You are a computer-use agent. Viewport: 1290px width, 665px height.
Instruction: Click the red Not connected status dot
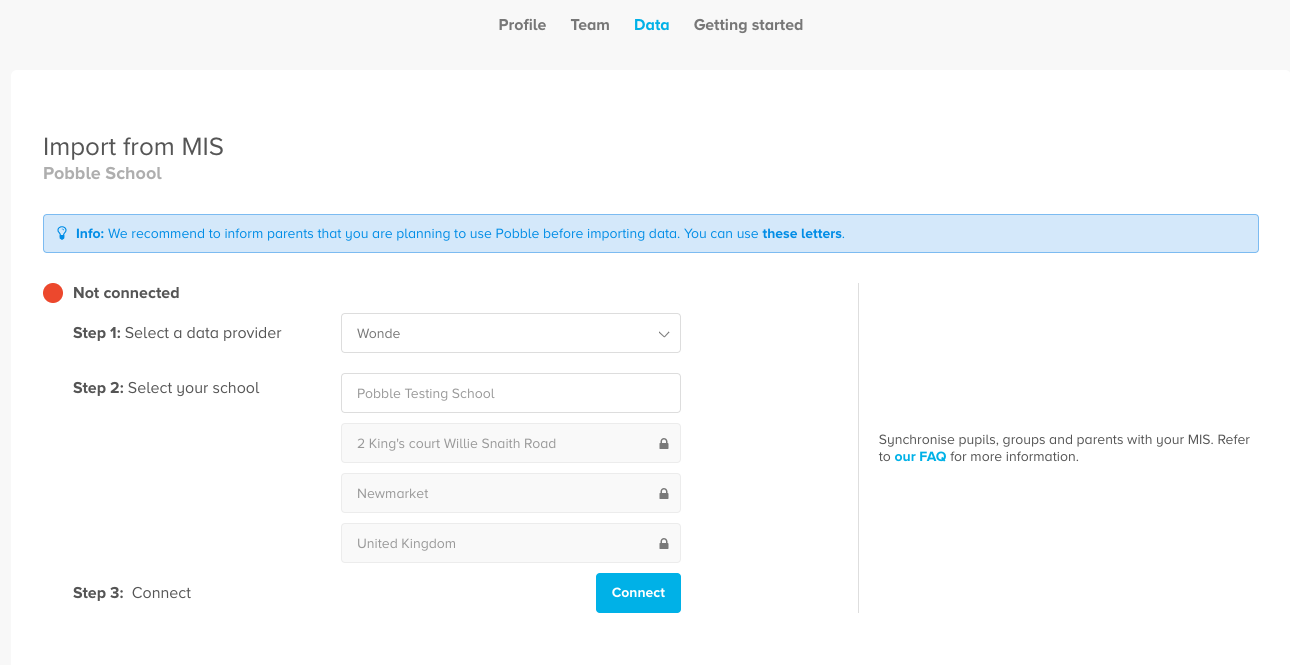tap(53, 293)
